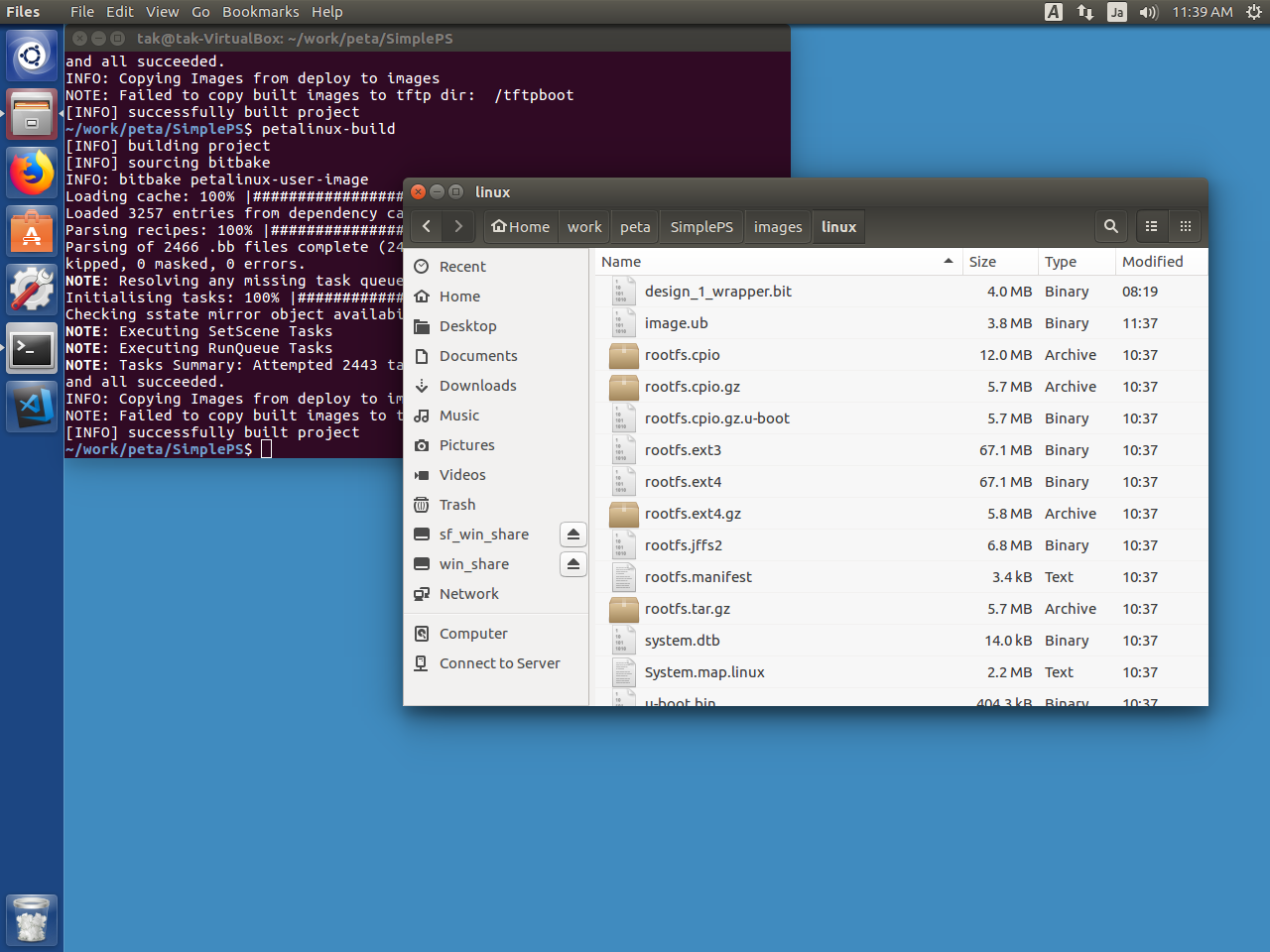1270x952 pixels.
Task: Open the clock menu showing 11:39 AM
Action: (1206, 12)
